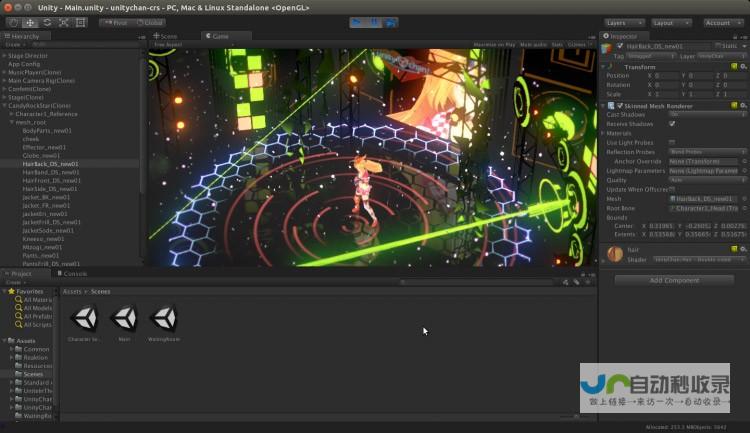Image resolution: width=750 pixels, height=433 pixels.
Task: Open the Shader dropdown for hair material
Action: pyautogui.click(x=699, y=259)
